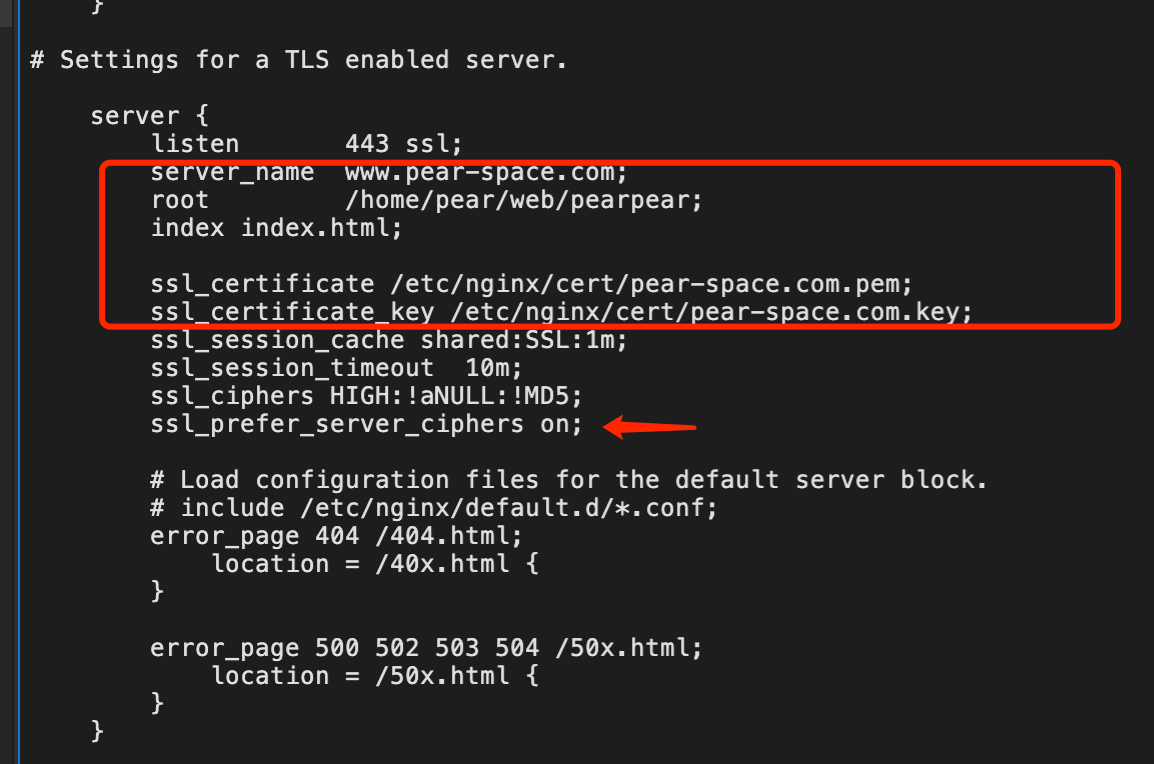
Task: Click on 'index index.html;' line
Action: pyautogui.click(x=276, y=228)
